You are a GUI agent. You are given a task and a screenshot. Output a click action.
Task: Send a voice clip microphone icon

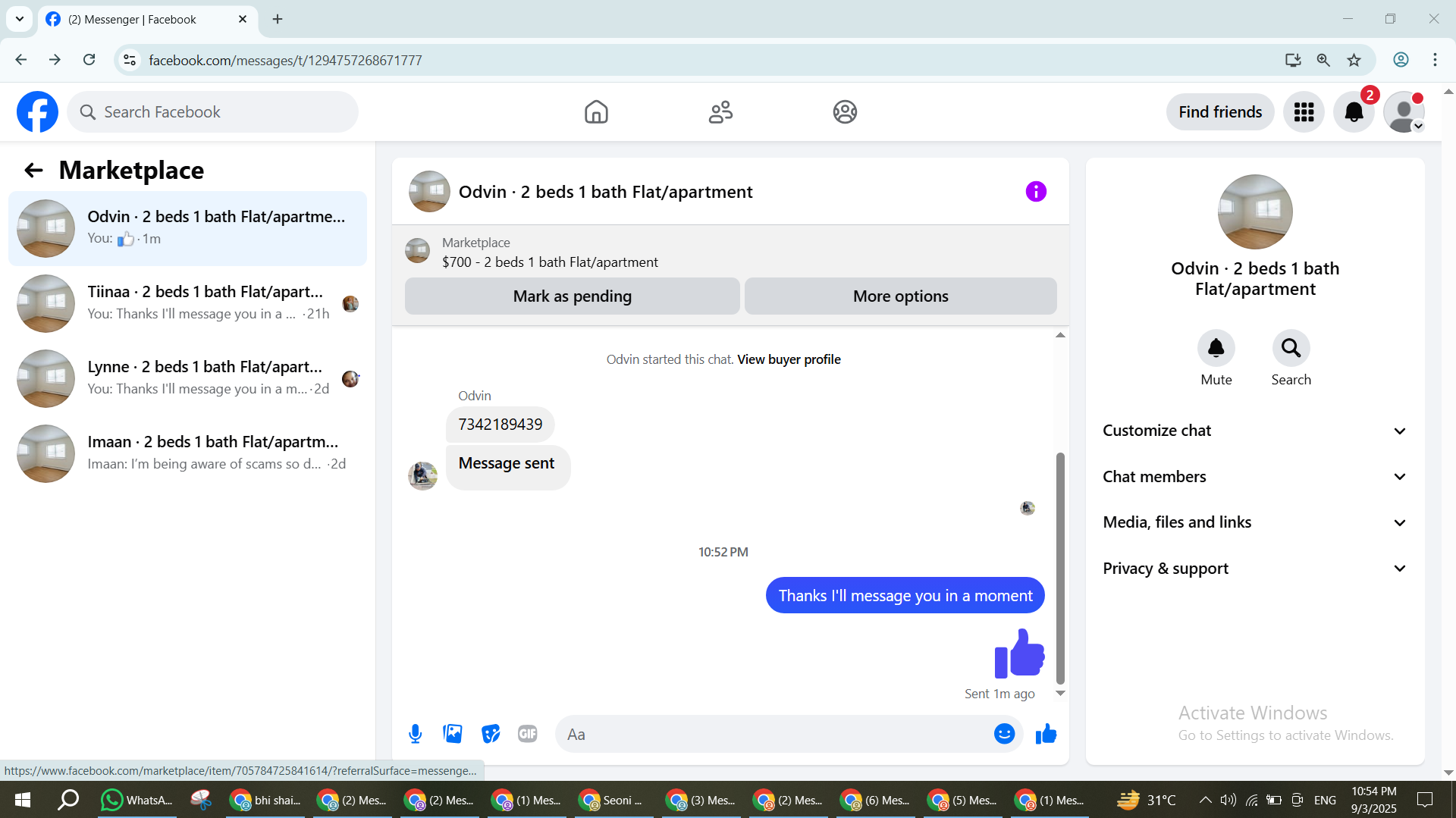tap(415, 734)
